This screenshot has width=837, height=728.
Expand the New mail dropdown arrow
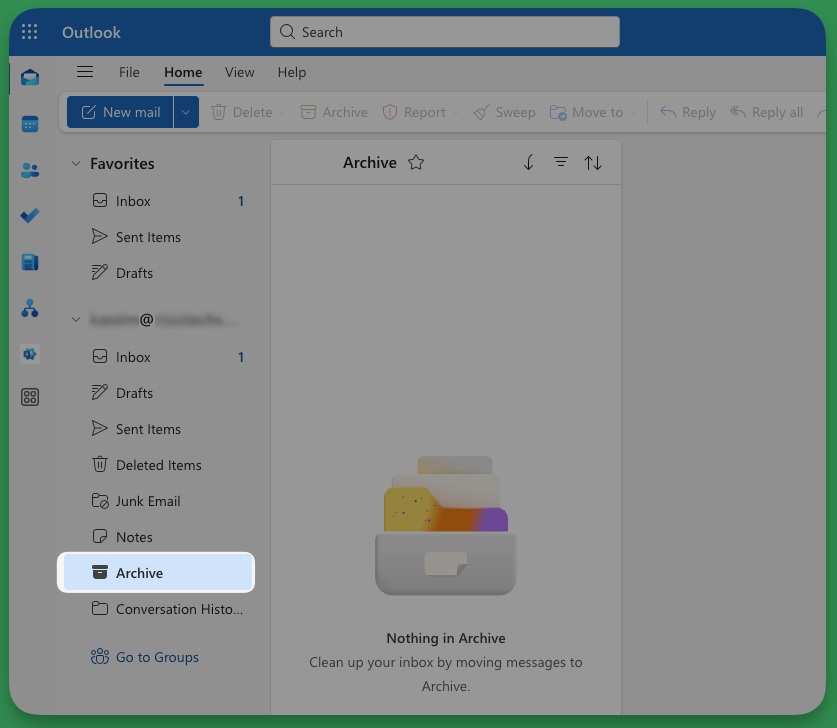click(186, 112)
